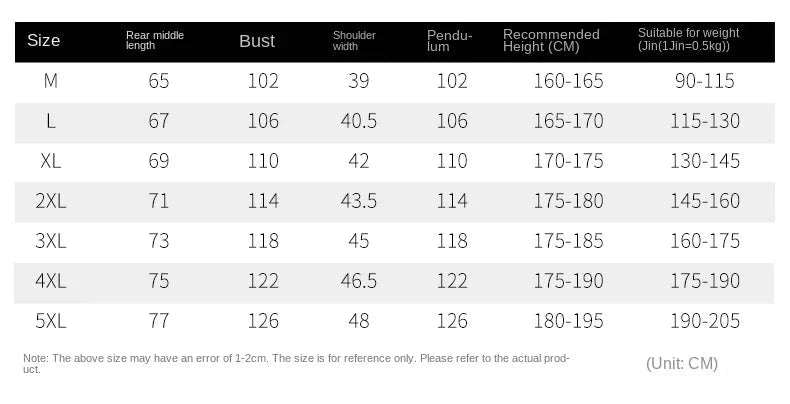Click the 3XL recommended height 175-185

tap(567, 241)
